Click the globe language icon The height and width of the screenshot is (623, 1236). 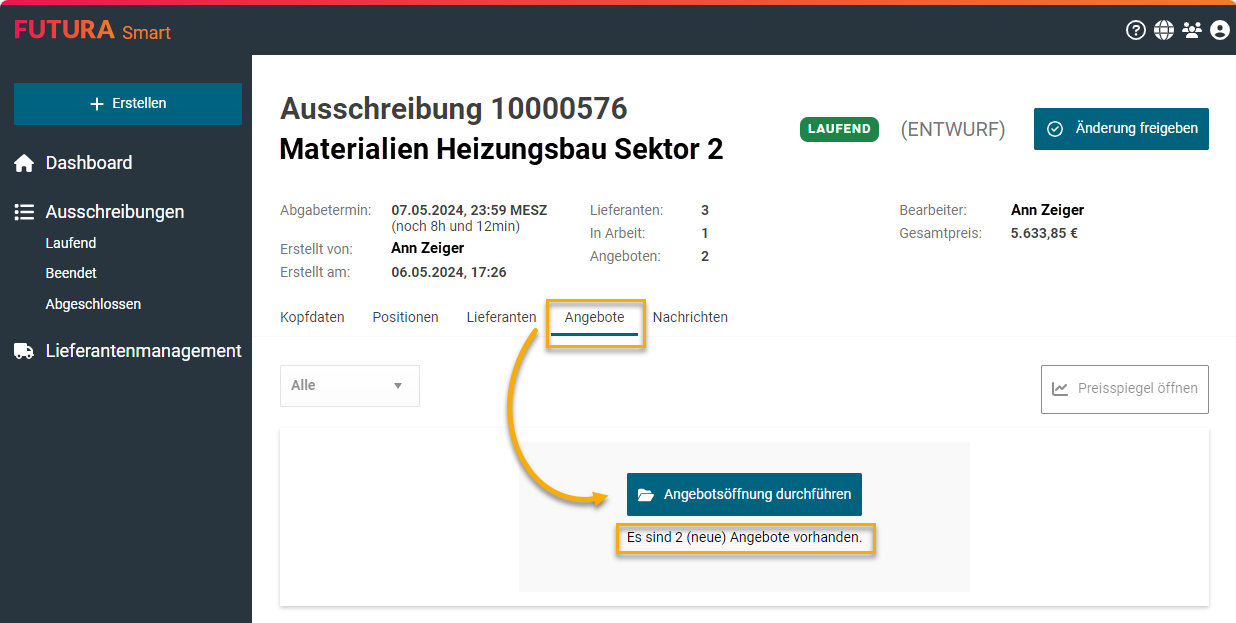click(1163, 30)
